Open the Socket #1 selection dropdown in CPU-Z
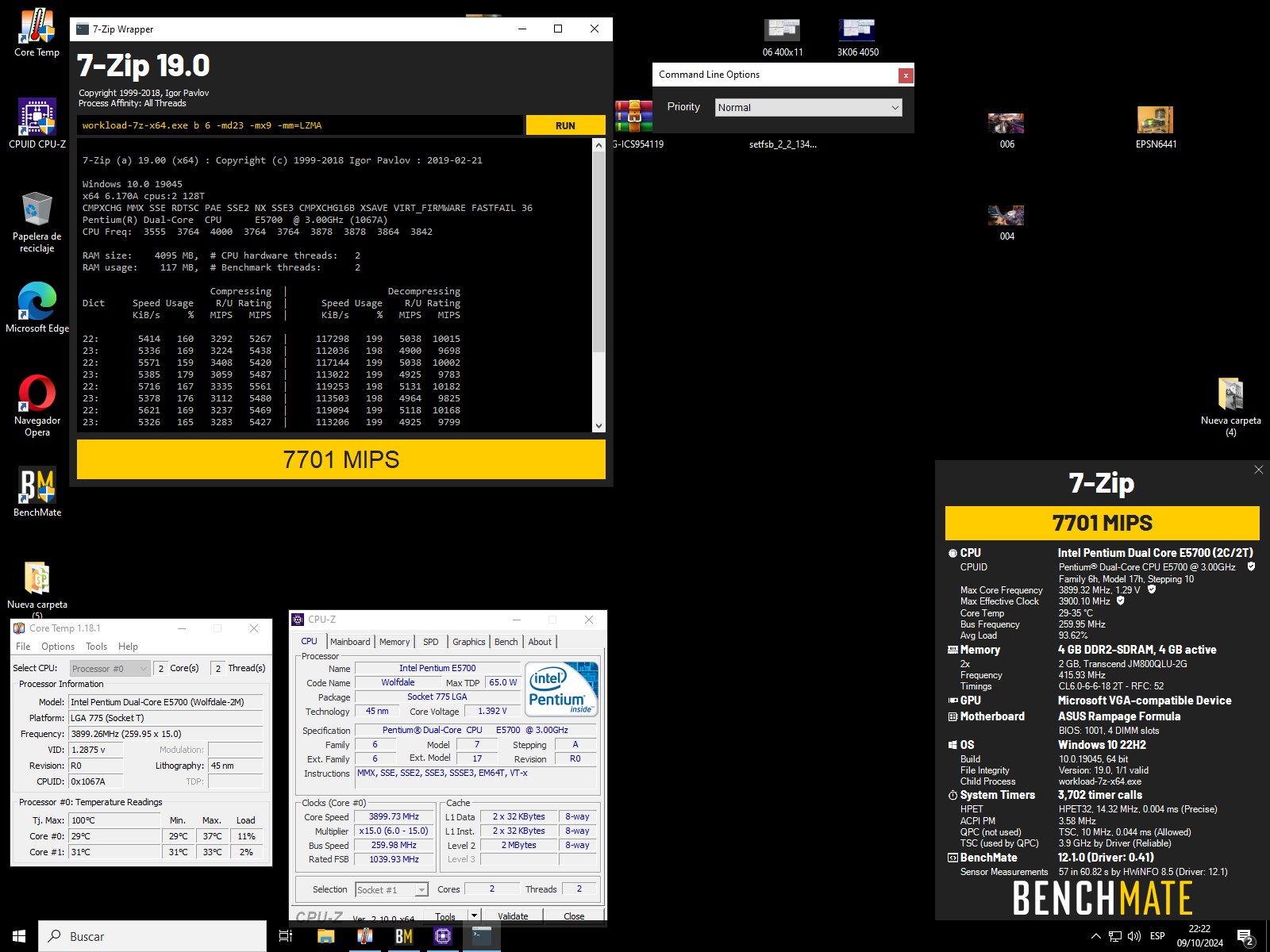1270x952 pixels. [391, 889]
